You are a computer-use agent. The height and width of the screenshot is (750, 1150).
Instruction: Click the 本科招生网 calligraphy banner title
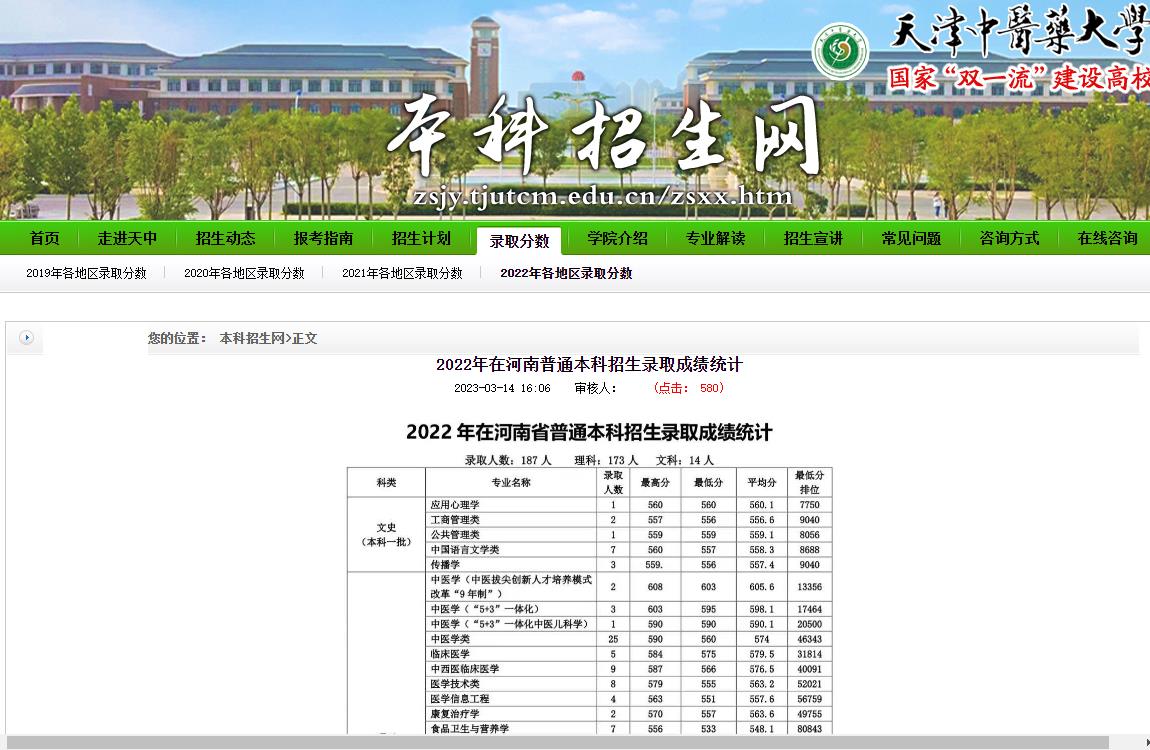coord(603,136)
